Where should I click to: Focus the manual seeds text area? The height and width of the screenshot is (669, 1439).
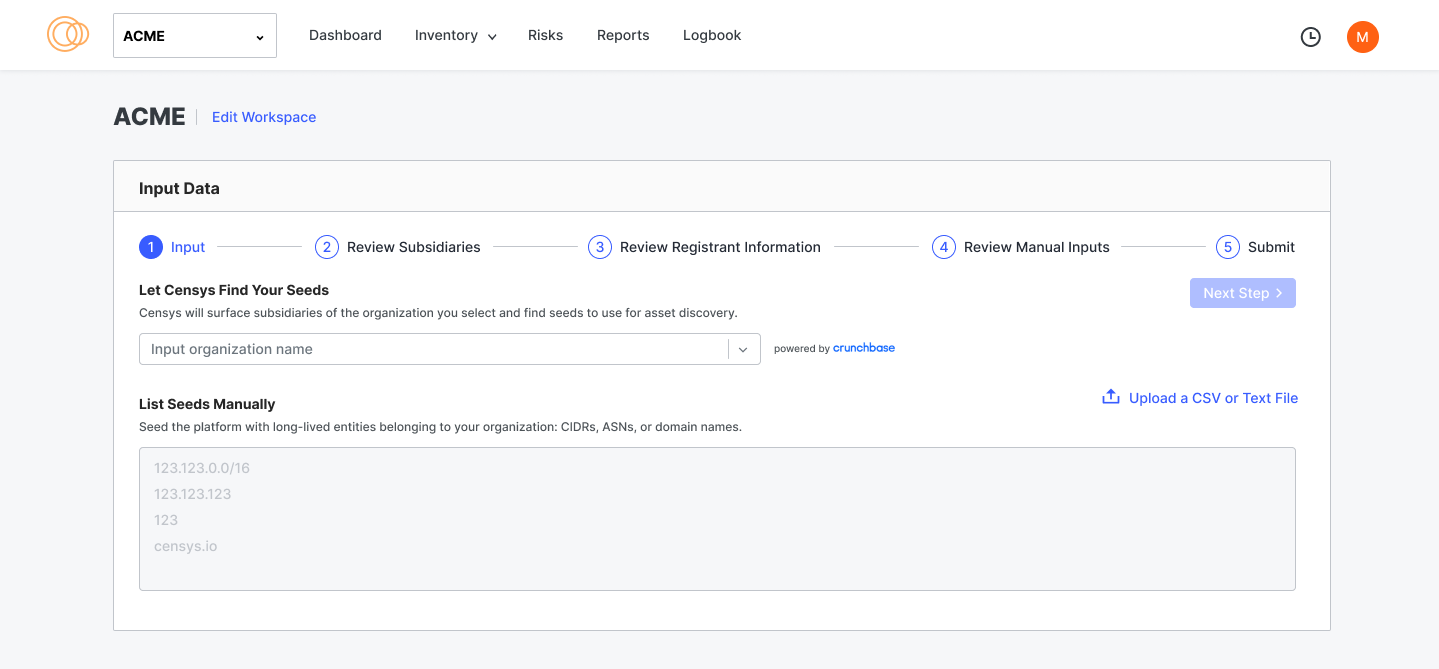point(717,518)
